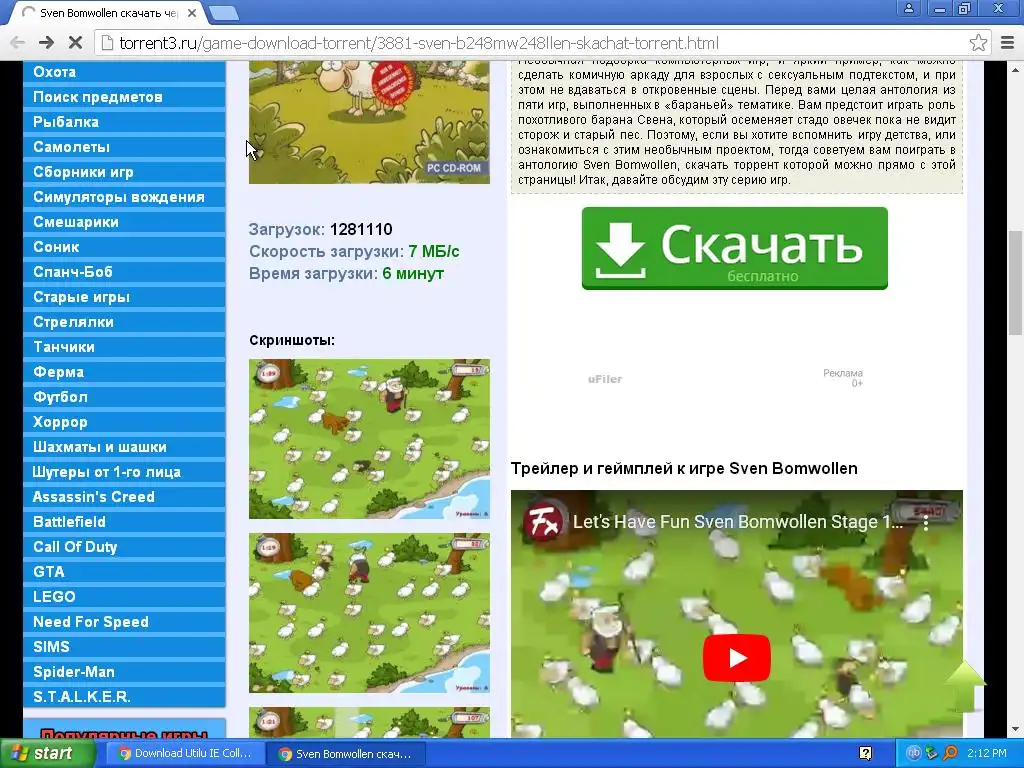Select the Ферма category

(x=124, y=372)
